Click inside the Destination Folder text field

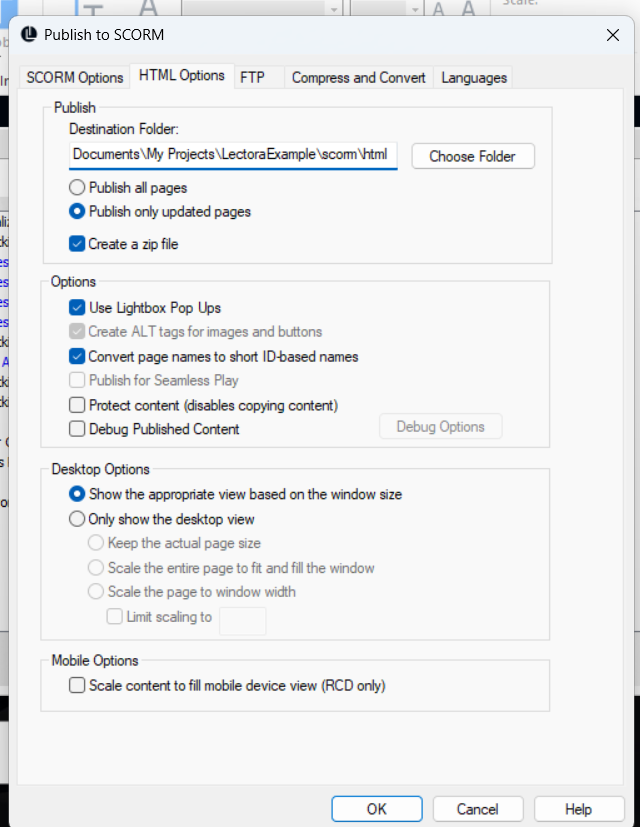pyautogui.click(x=230, y=156)
